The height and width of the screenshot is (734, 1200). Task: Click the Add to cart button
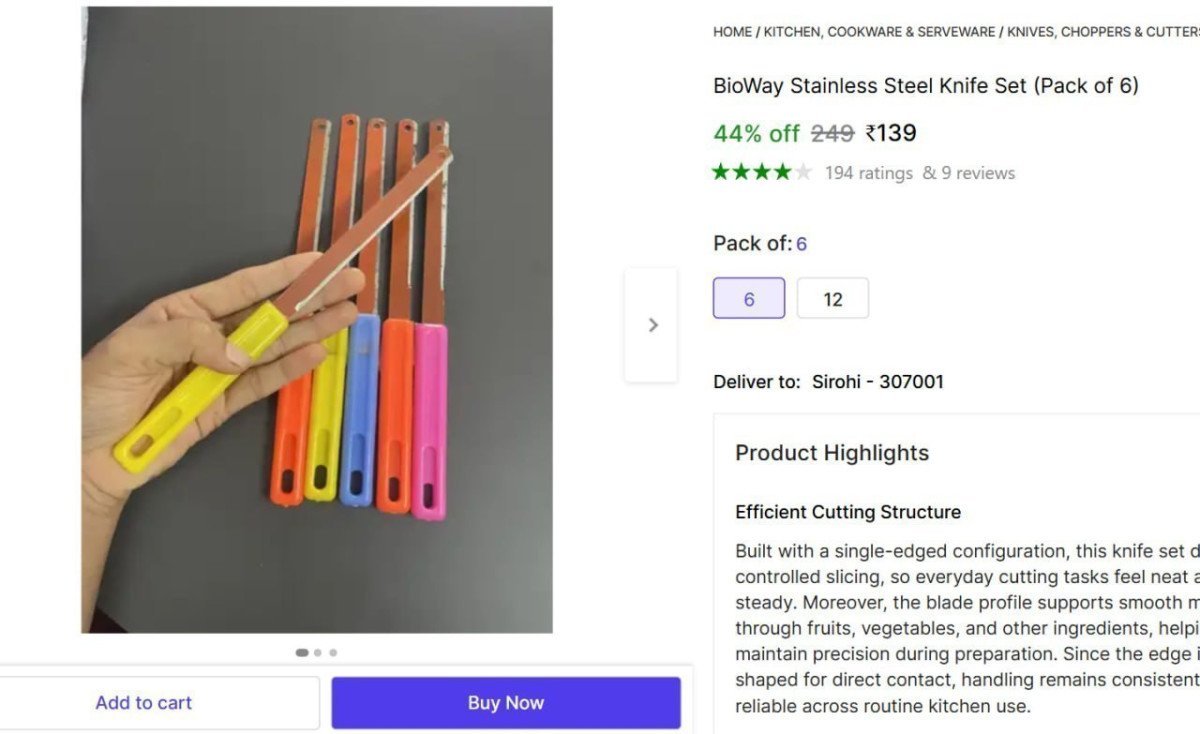coord(143,702)
